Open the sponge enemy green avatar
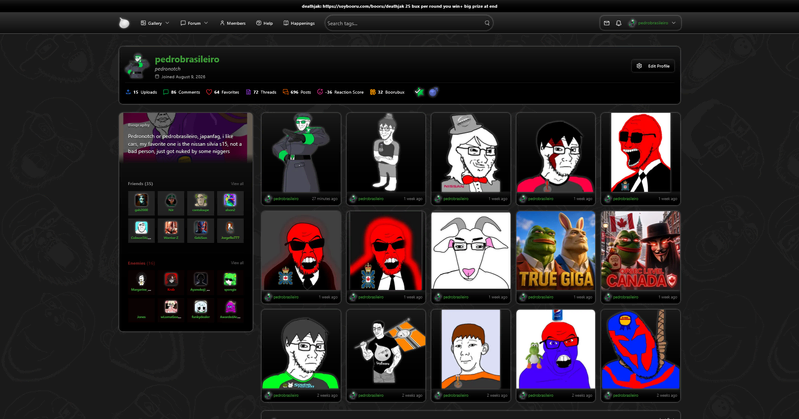Viewport: 799px width, 419px height. pos(230,279)
